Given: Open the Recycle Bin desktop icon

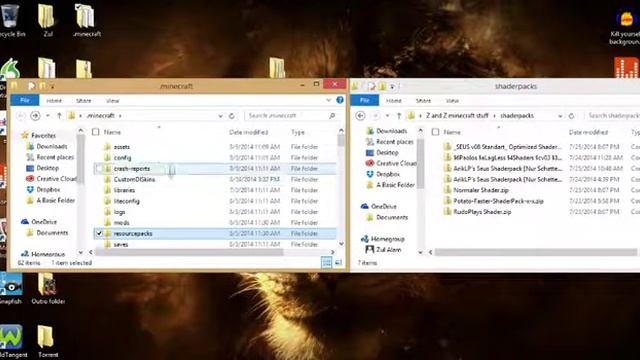Looking at the screenshot, I should click(x=10, y=20).
